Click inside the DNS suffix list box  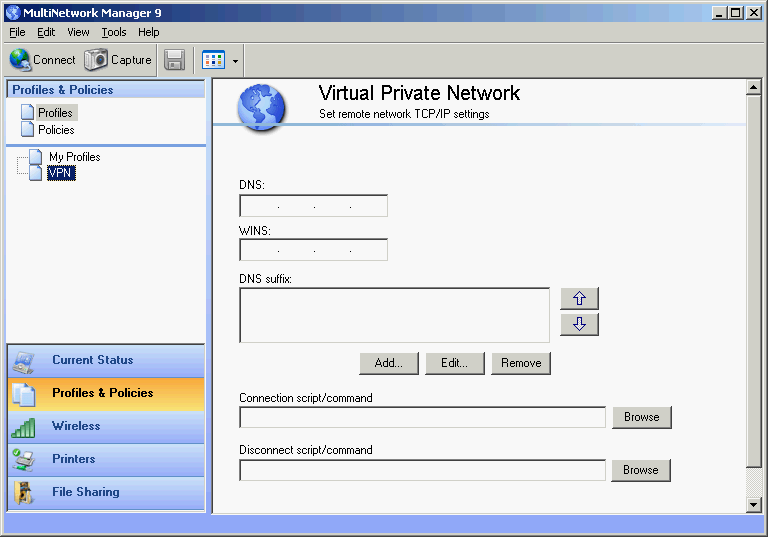(394, 315)
